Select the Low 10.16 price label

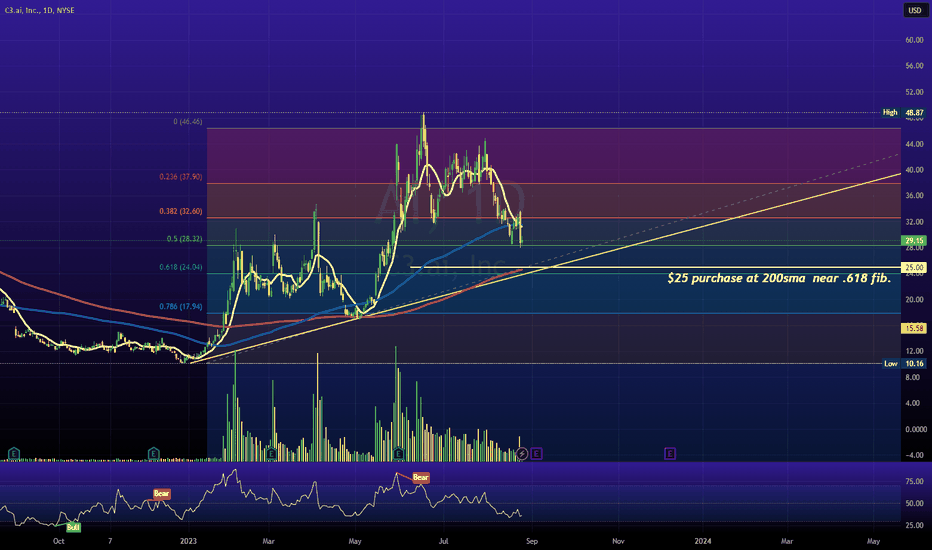coord(903,363)
